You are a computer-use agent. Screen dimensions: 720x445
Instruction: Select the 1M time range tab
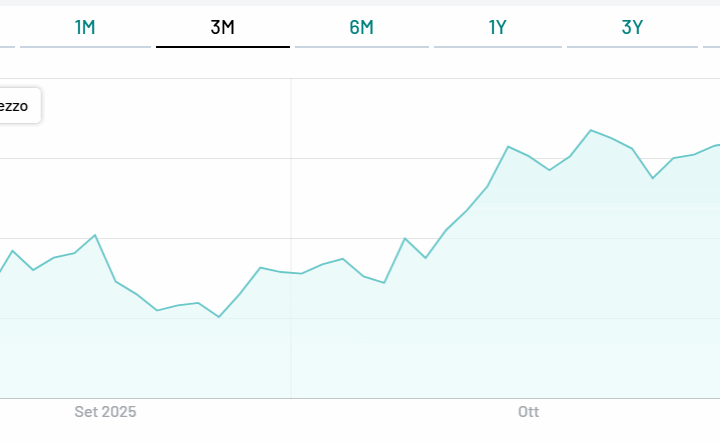[x=85, y=28]
